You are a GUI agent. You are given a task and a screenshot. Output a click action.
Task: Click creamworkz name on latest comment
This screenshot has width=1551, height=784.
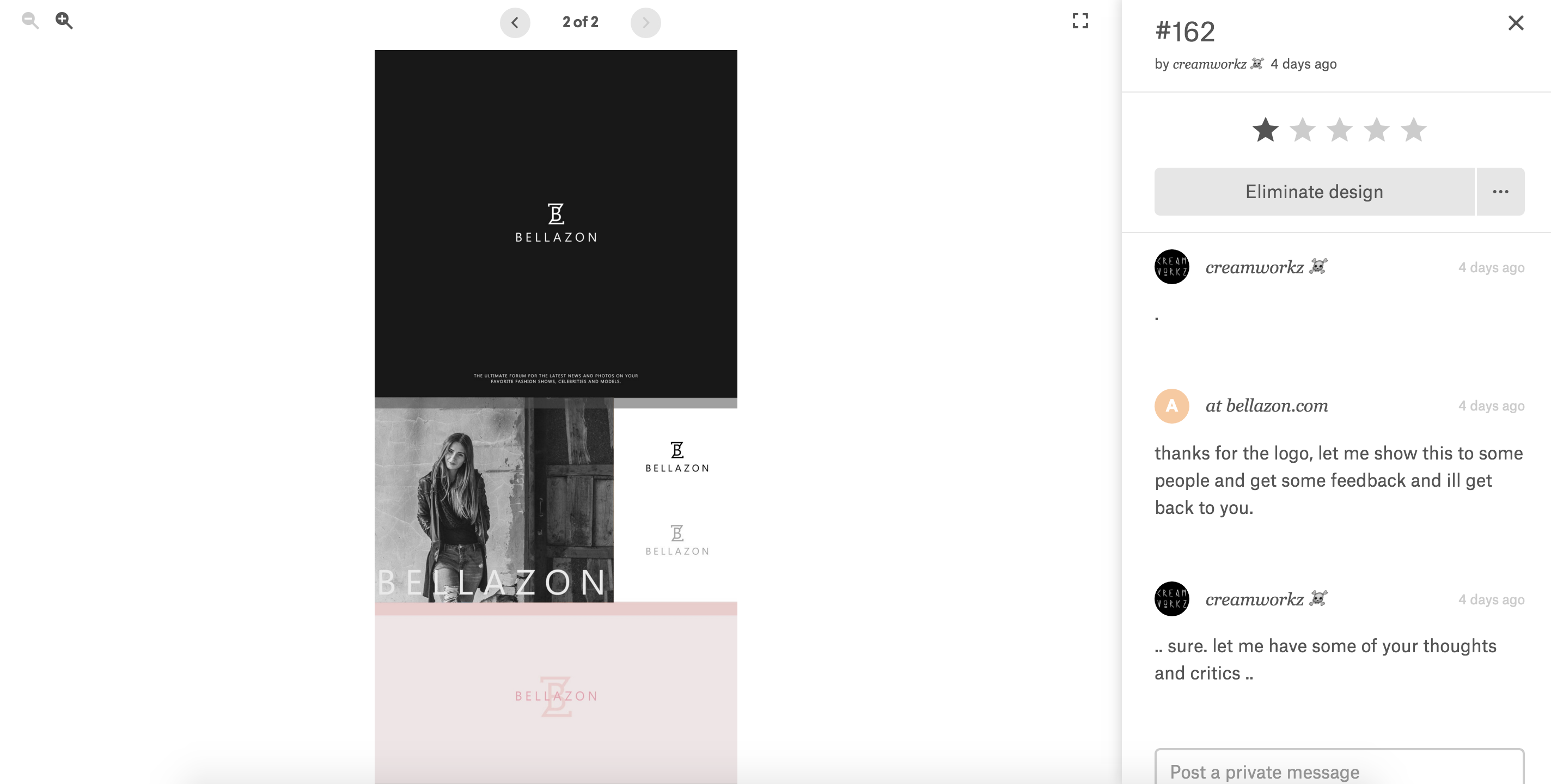(1254, 599)
